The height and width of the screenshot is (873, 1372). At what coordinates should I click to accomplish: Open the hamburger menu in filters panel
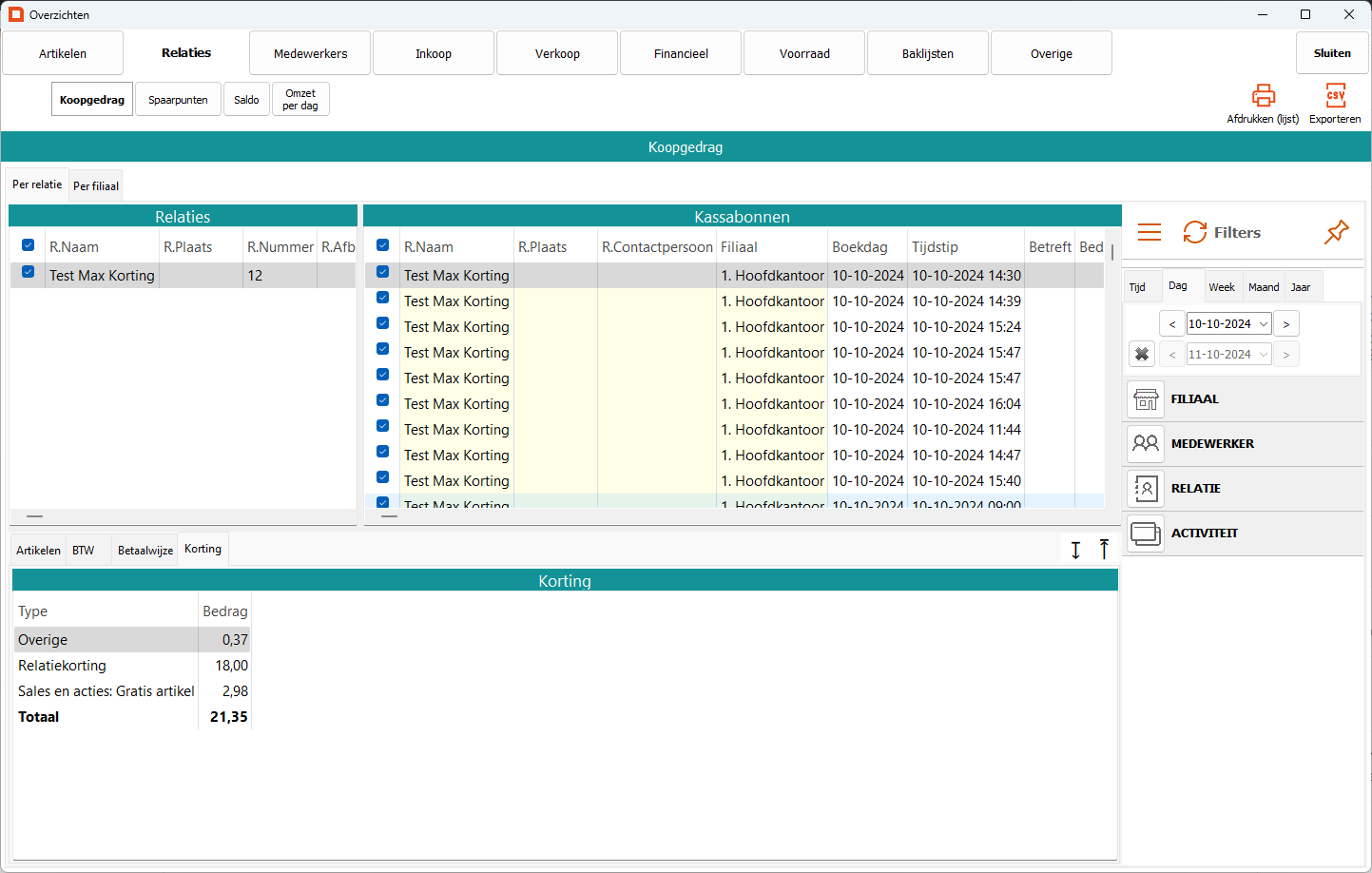point(1150,232)
